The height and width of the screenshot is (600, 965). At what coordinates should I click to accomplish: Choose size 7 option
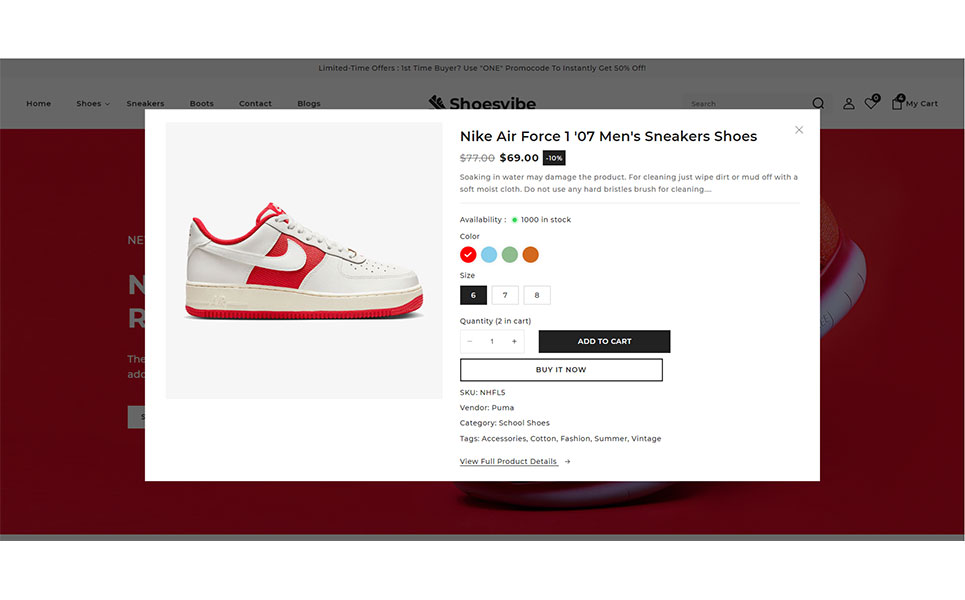505,295
